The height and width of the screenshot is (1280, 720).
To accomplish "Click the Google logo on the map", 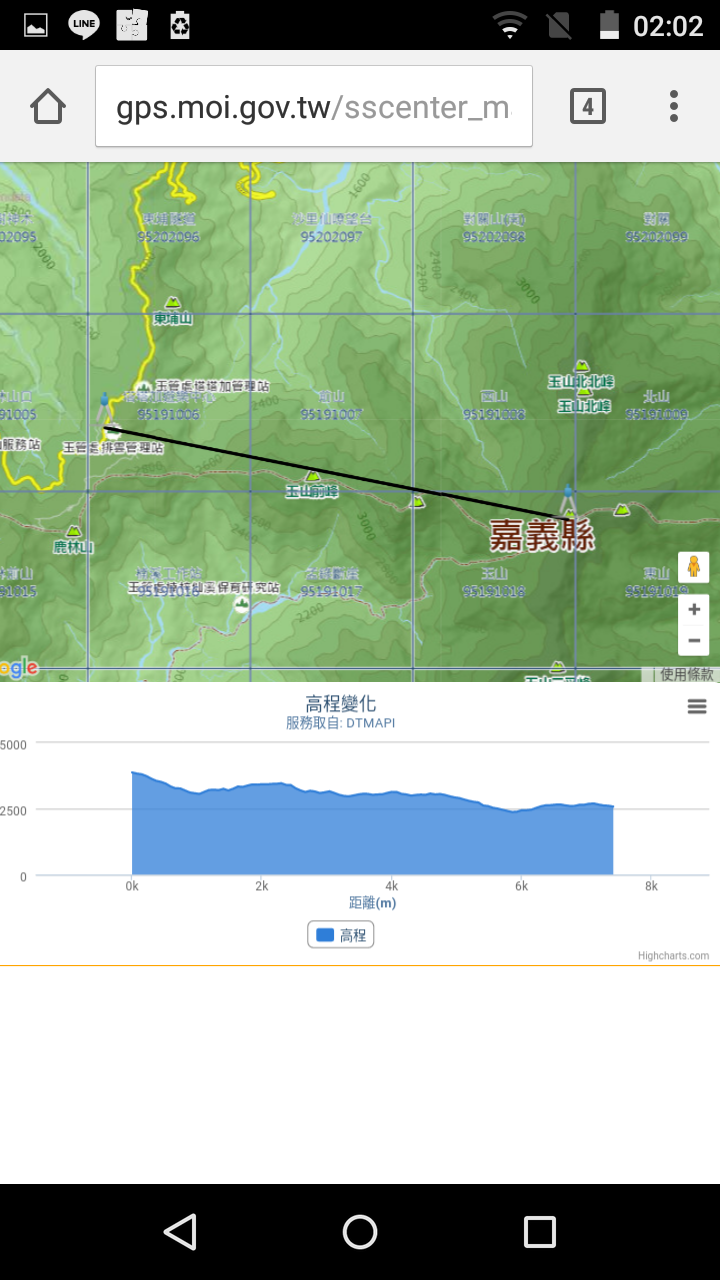I will [18, 668].
